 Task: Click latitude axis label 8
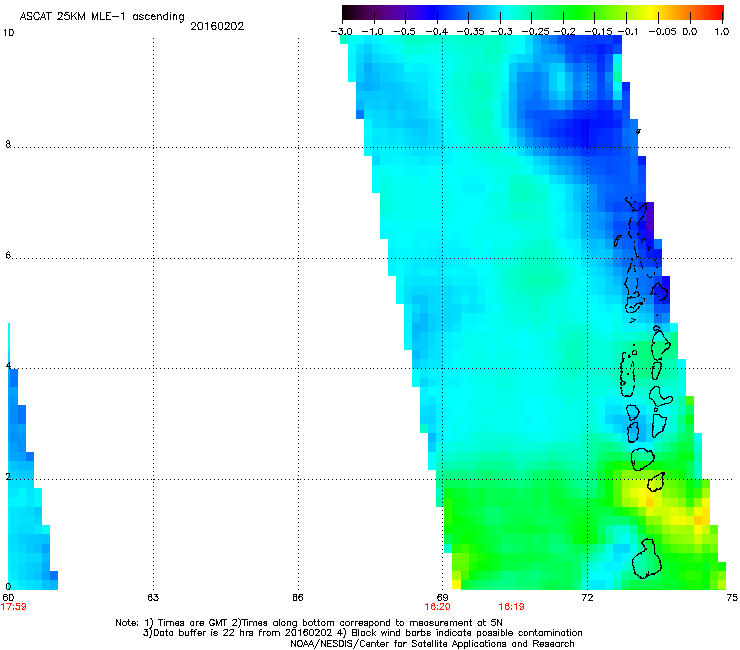pos(8,144)
